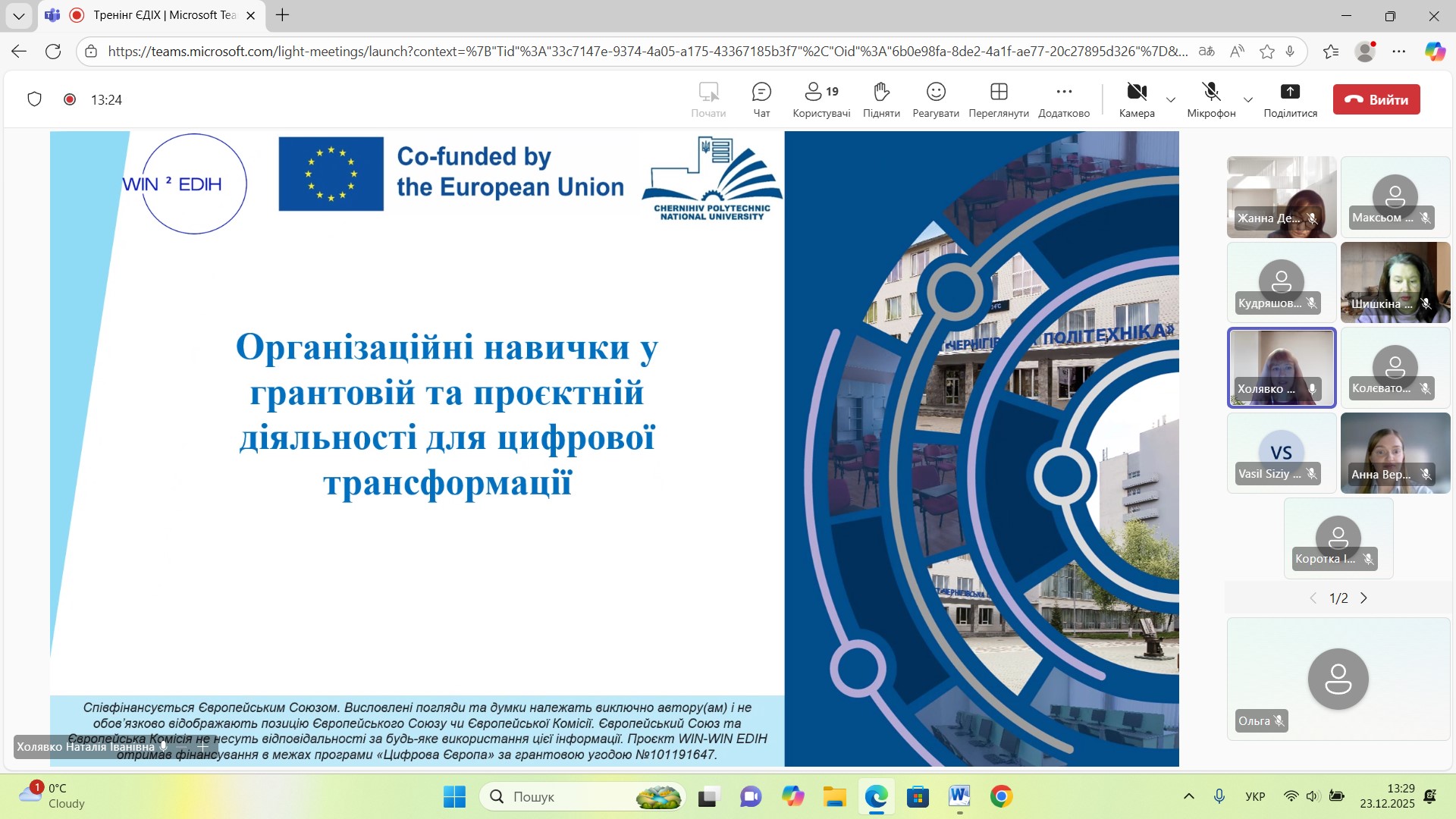The height and width of the screenshot is (819, 1456).
Task: Leave the meeting with Вийти
Action: [x=1376, y=99]
